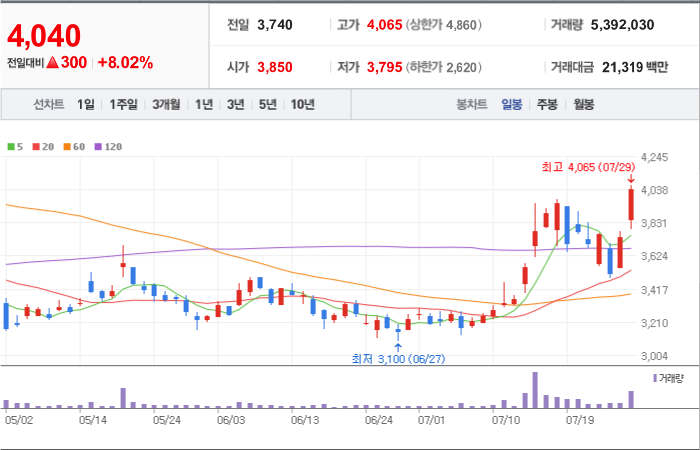
Task: Show the 3개월 line chart
Action: [x=166, y=104]
